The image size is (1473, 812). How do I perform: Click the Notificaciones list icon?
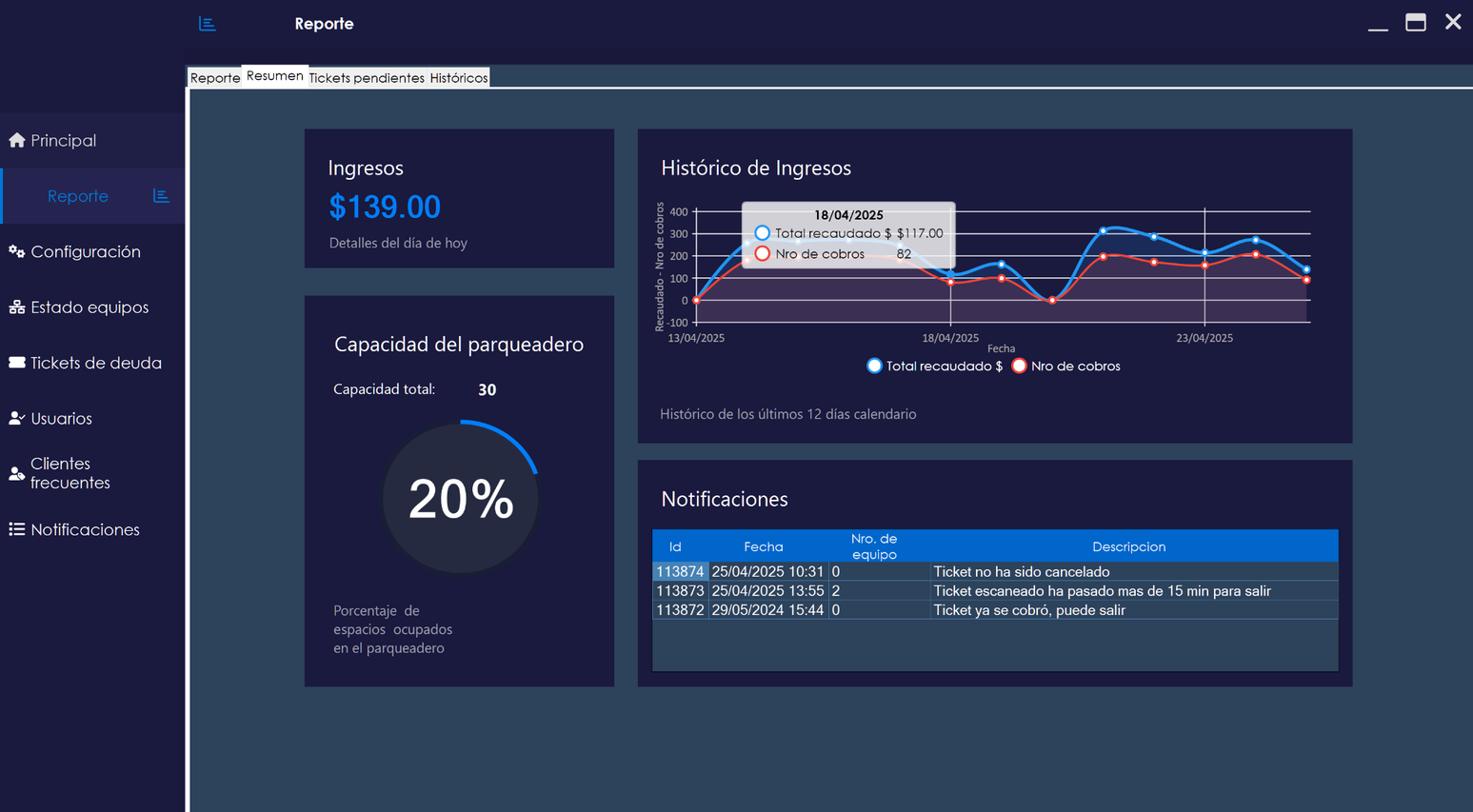pyautogui.click(x=17, y=529)
